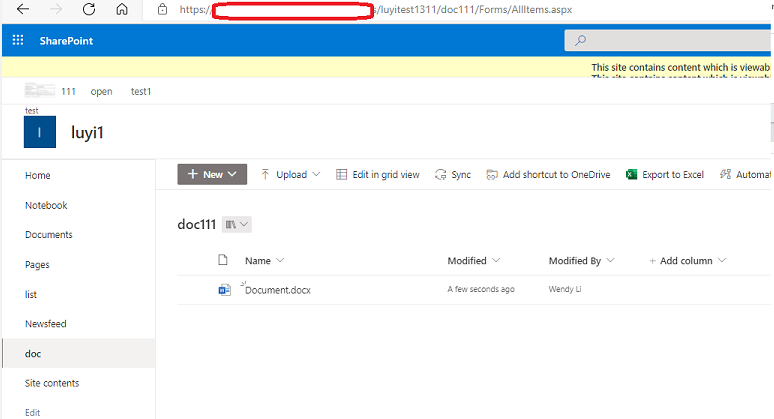
Task: Click 'A few seconds ago' modified value
Action: tap(481, 289)
